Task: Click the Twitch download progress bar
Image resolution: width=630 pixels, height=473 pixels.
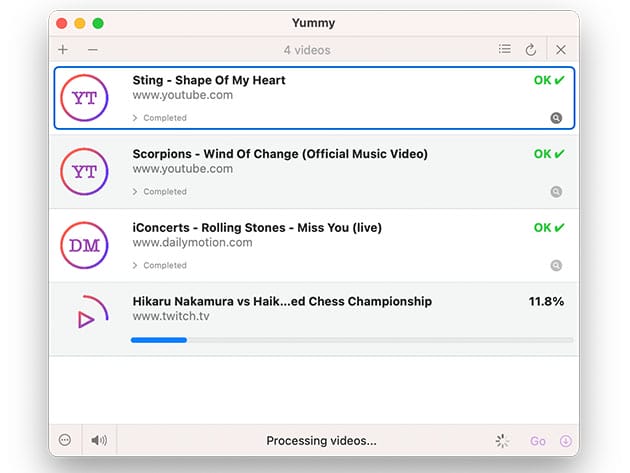Action: 352,340
